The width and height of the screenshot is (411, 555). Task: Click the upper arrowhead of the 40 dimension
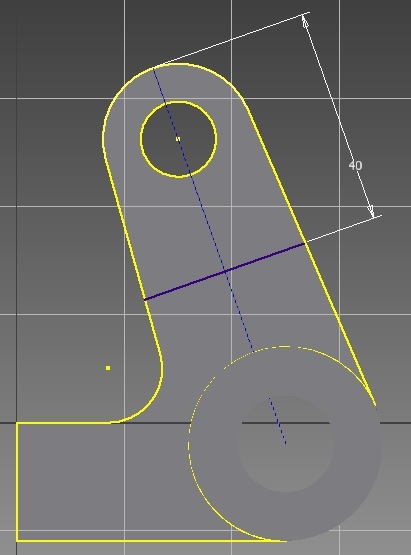point(306,22)
